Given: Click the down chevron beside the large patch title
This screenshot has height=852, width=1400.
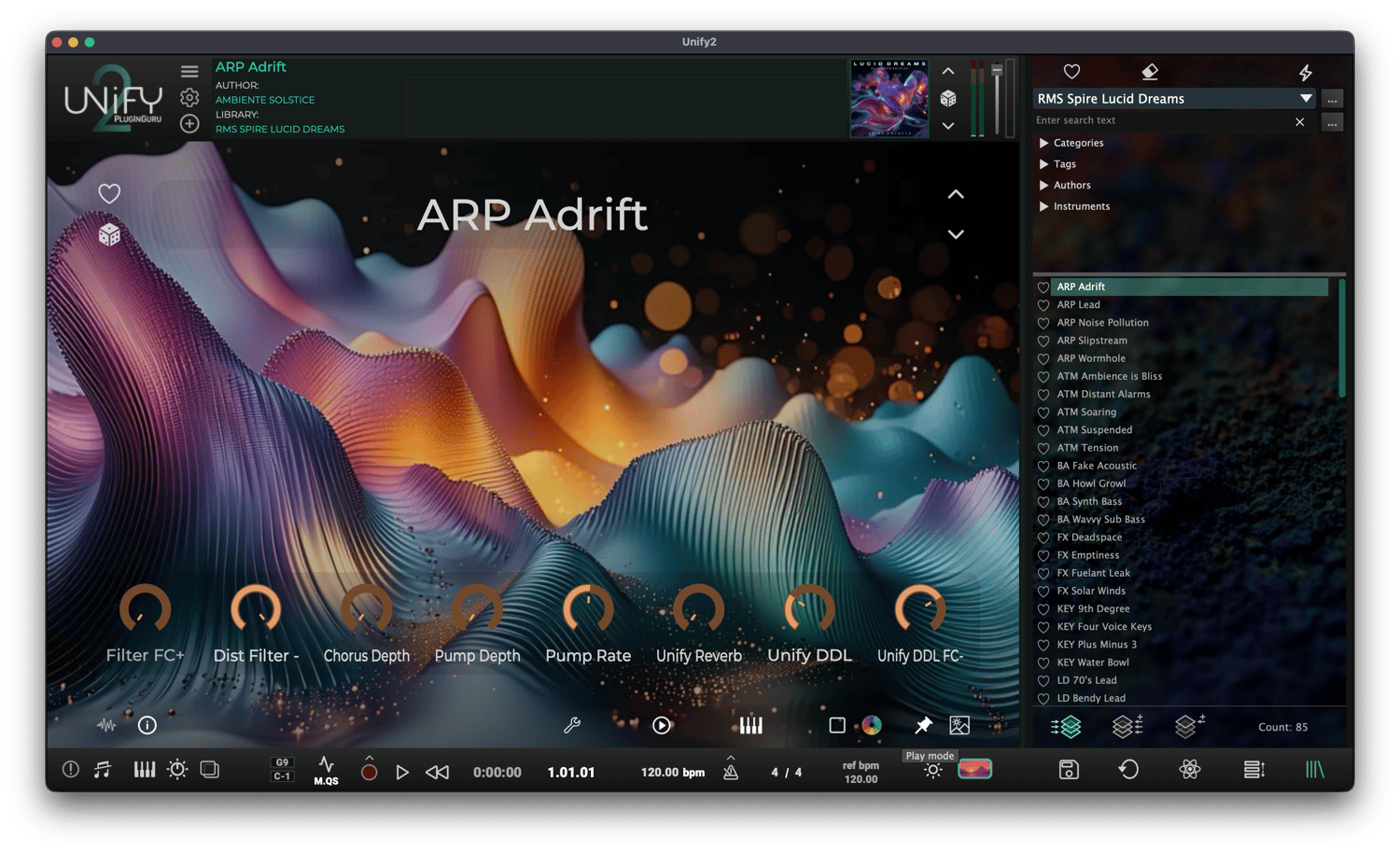Looking at the screenshot, I should pos(956,234).
